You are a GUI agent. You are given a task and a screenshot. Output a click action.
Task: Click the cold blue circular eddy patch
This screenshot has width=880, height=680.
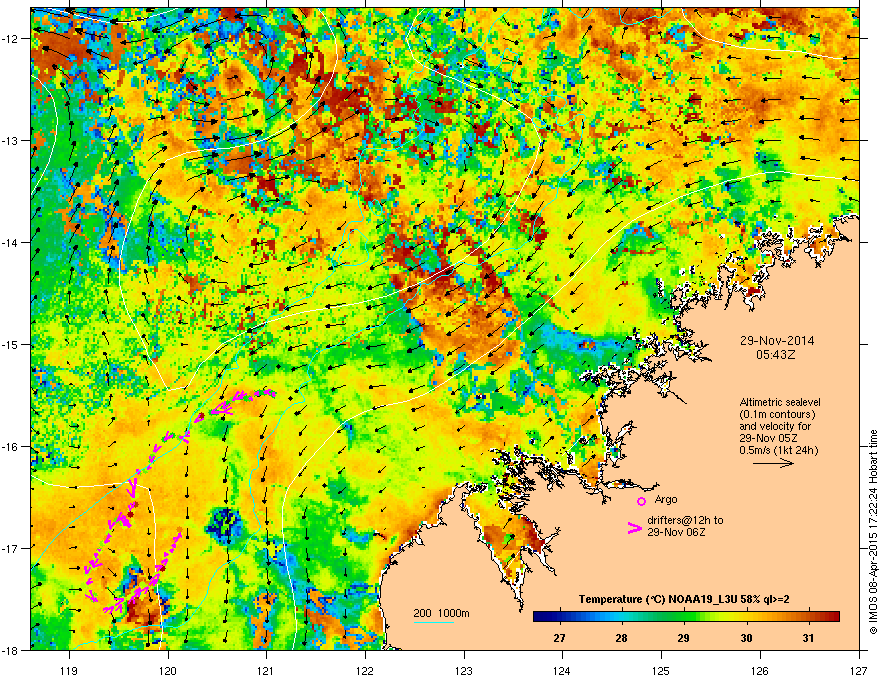coord(225,525)
